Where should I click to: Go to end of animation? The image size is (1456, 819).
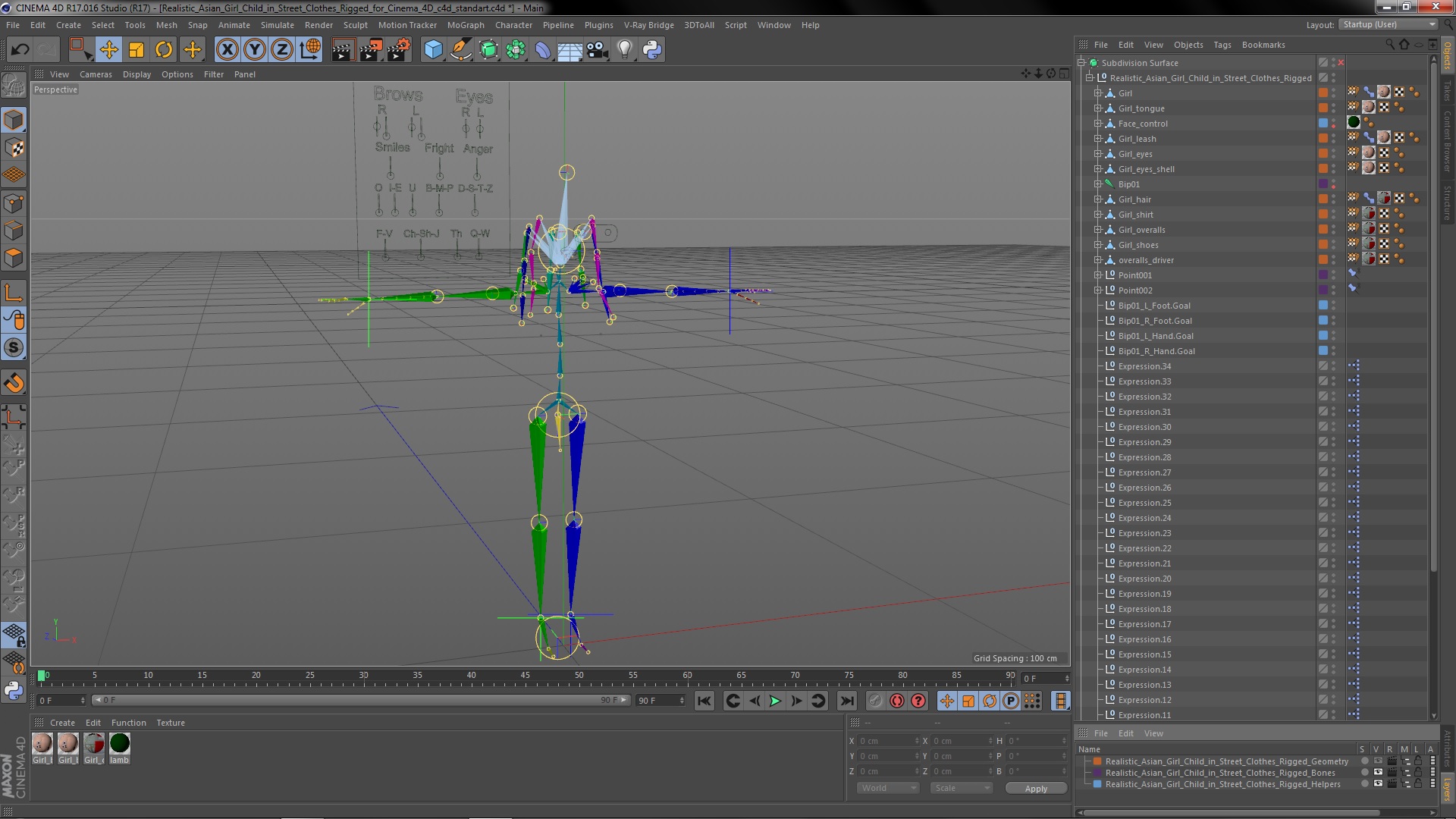(x=847, y=701)
